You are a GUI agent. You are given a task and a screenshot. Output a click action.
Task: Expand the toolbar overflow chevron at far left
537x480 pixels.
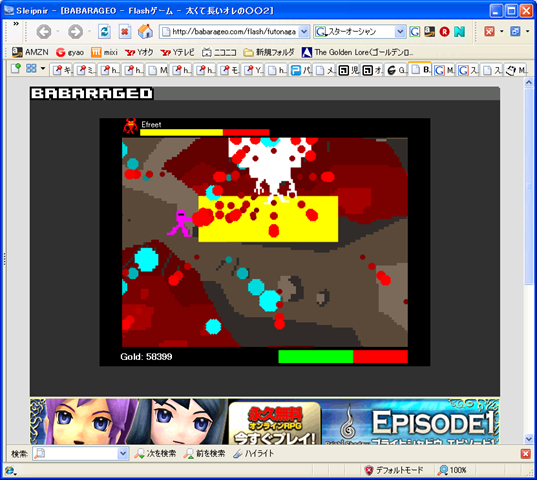coord(16,24)
